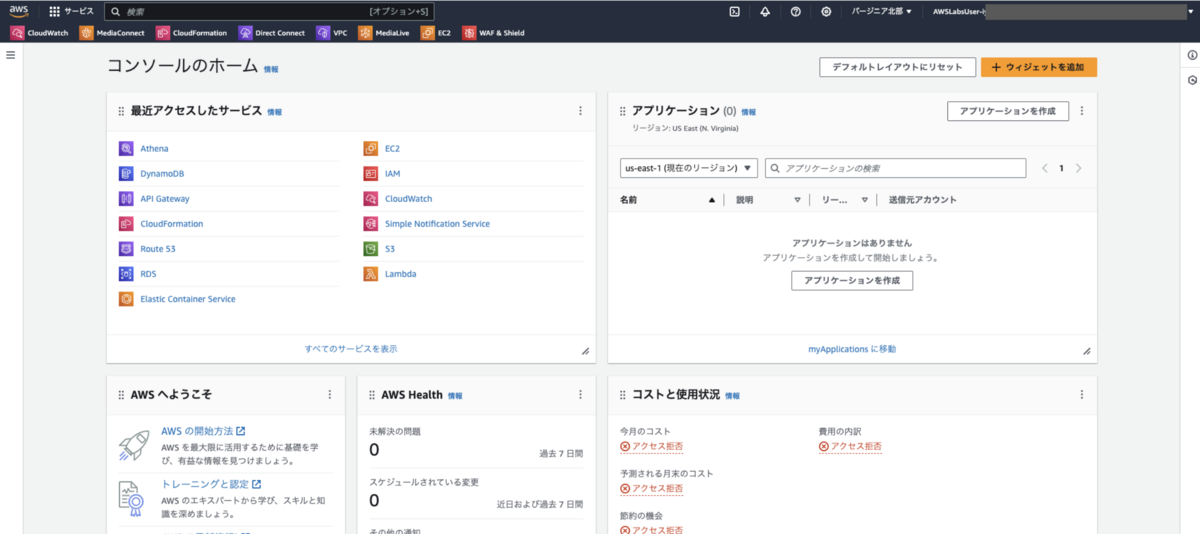This screenshot has width=1200, height=534.
Task: Open the AWS Welcome widget options menu
Action: (330, 394)
